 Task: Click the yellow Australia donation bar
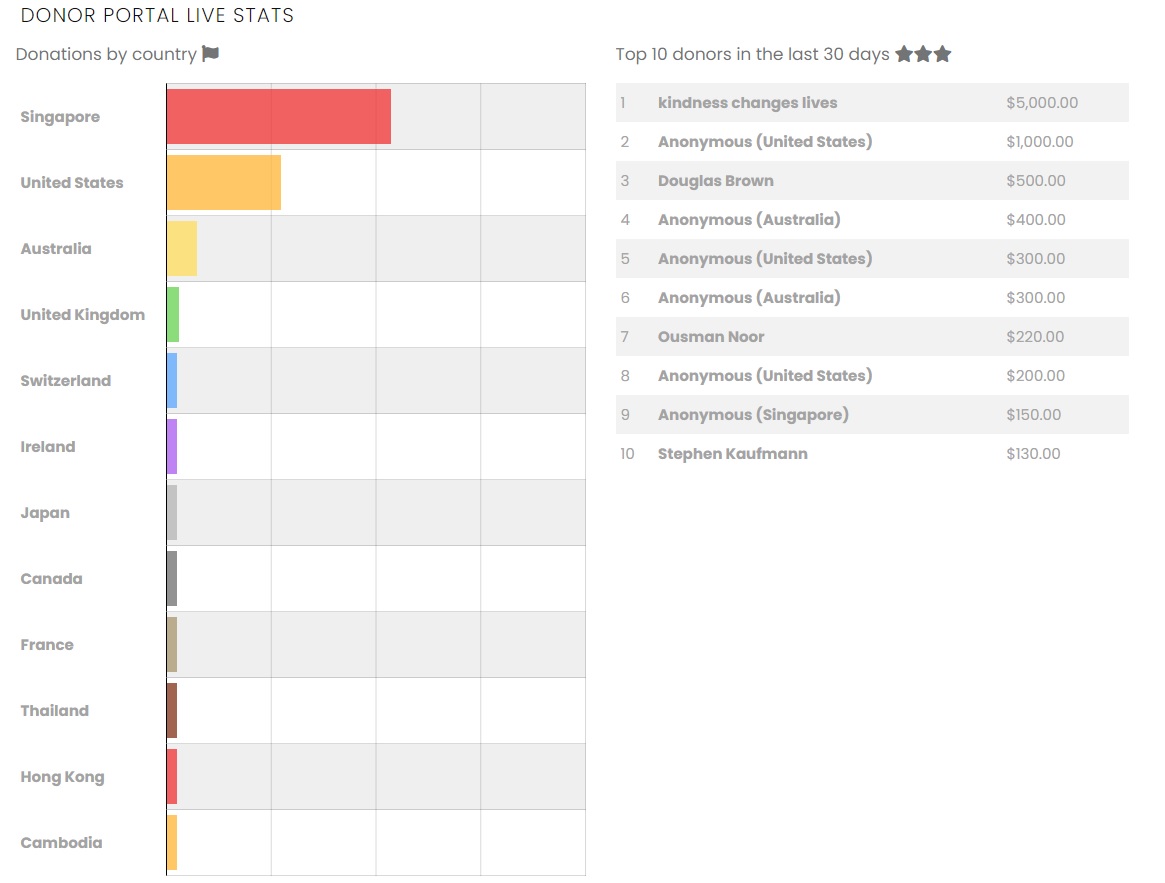click(x=182, y=249)
